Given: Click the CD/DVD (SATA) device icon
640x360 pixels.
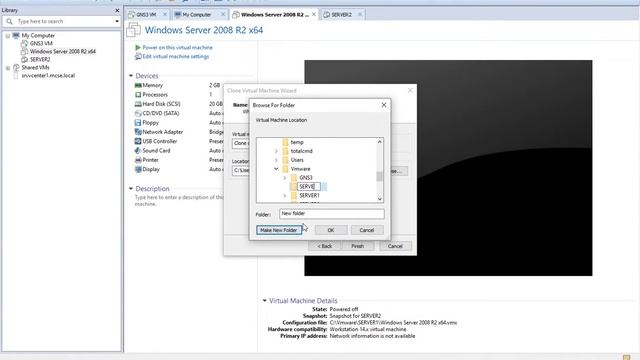Looking at the screenshot, I should coord(138,113).
